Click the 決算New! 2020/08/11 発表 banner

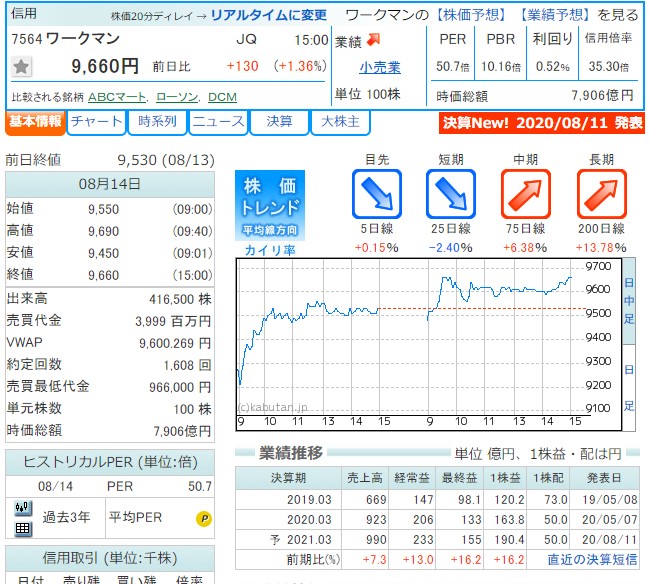542,123
